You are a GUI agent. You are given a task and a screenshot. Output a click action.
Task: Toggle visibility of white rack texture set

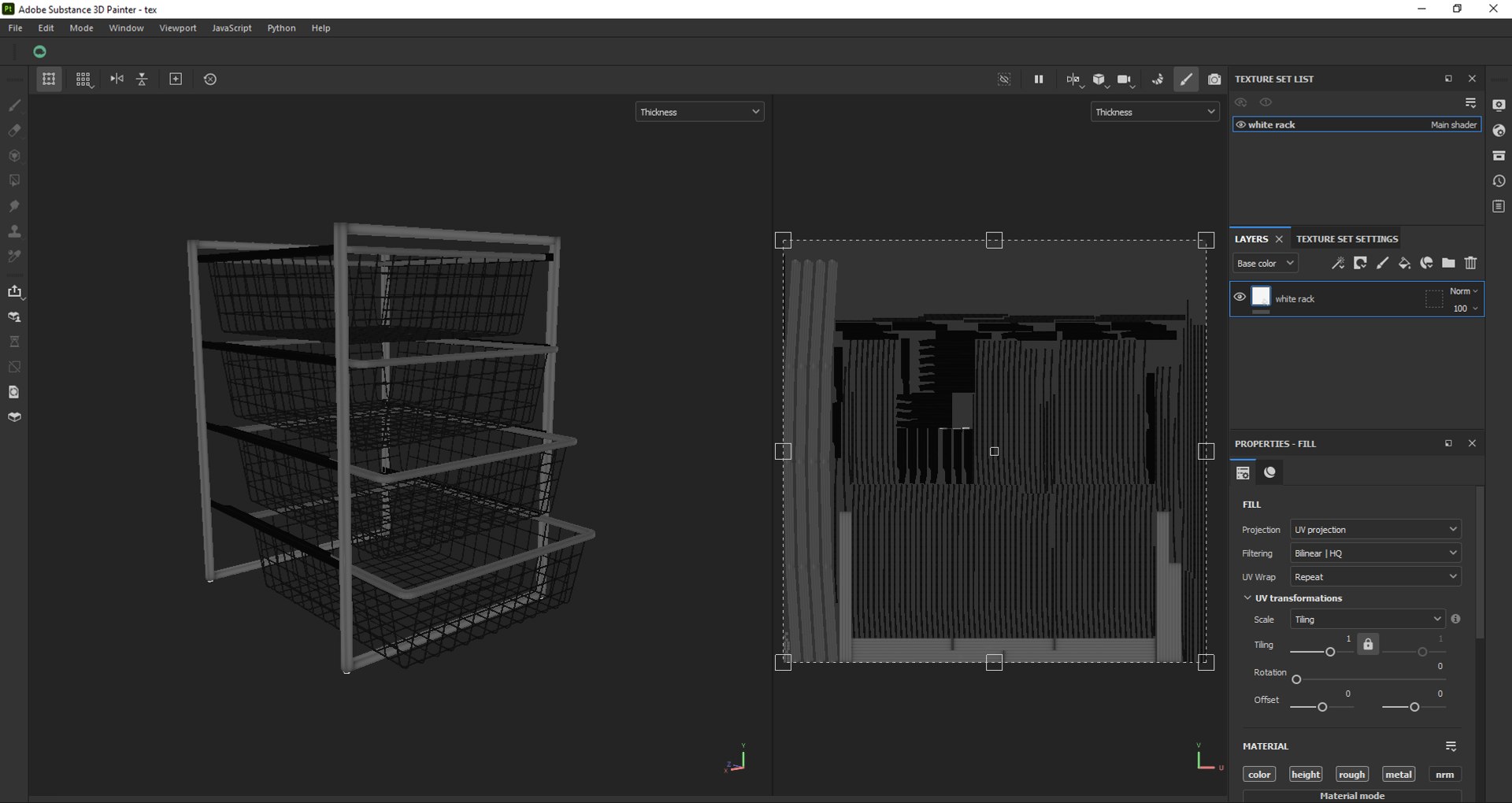tap(1240, 124)
